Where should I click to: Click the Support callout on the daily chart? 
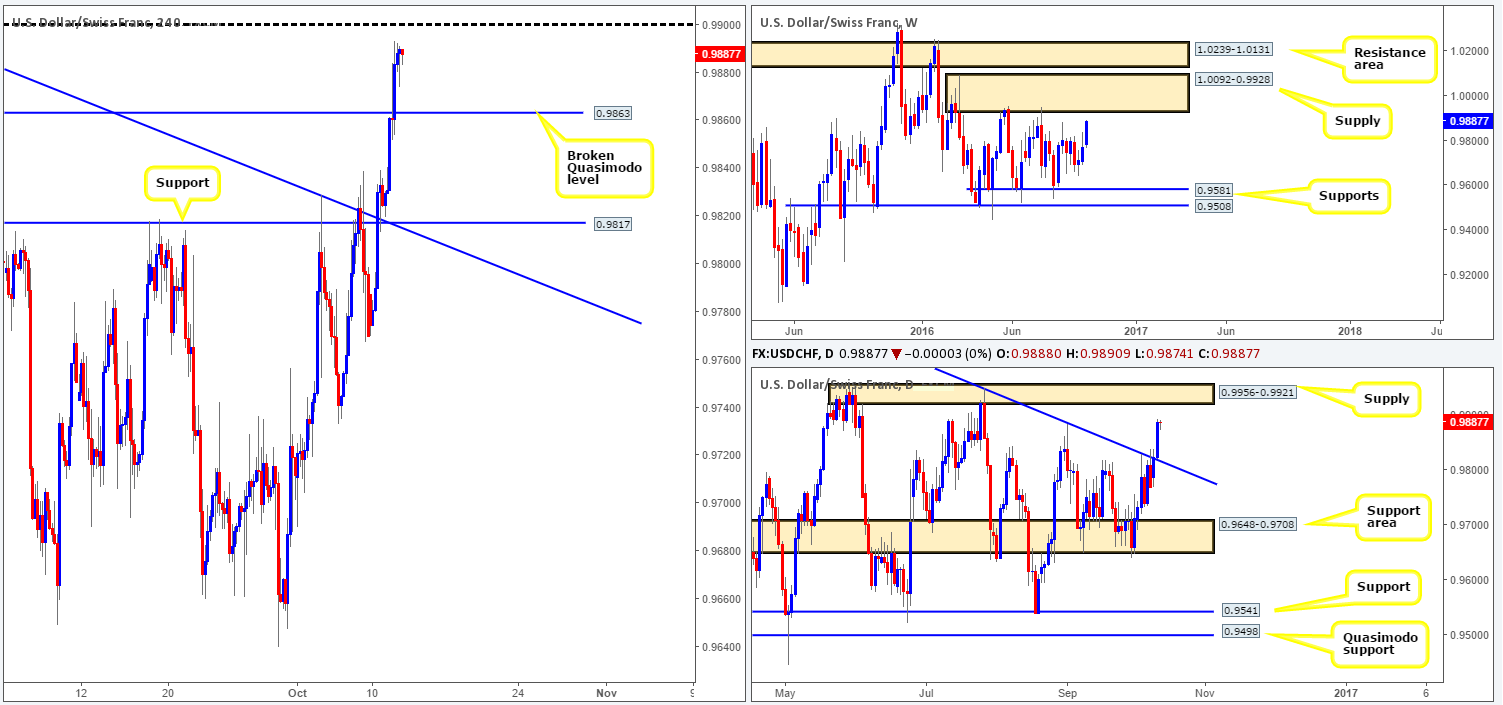click(x=1383, y=587)
